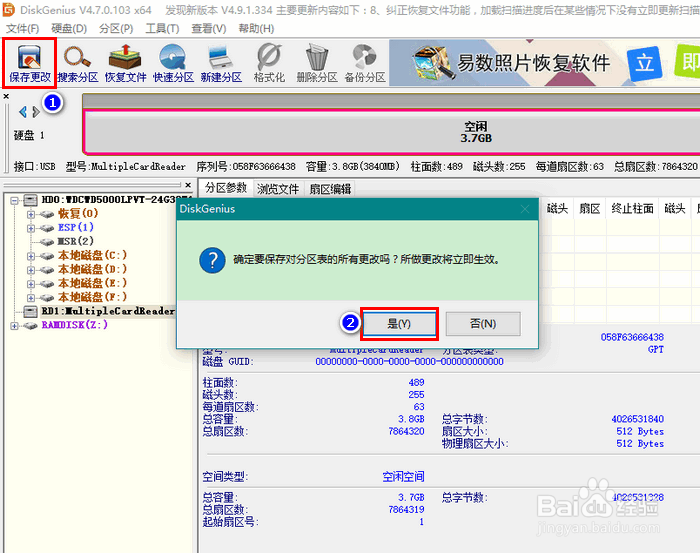700x553 pixels.
Task: Click the 恢复文件 recover files icon
Action: [x=125, y=63]
